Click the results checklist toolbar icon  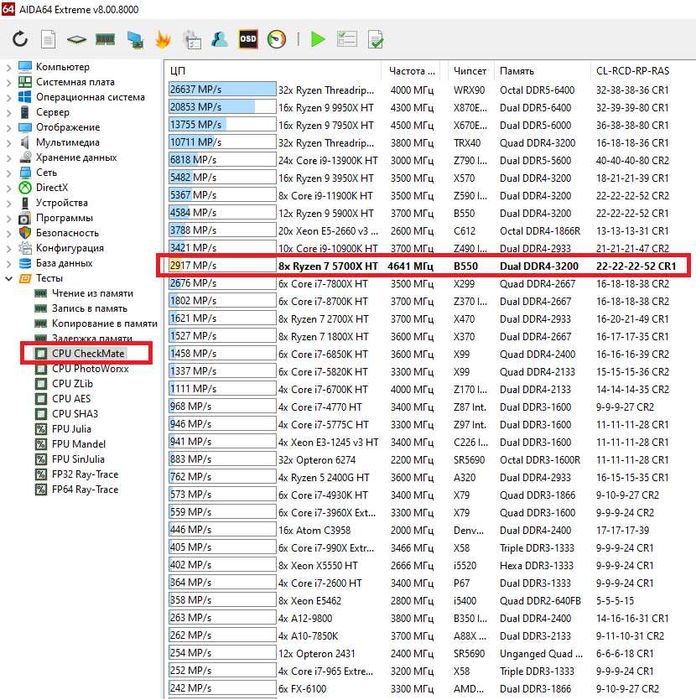(x=347, y=39)
